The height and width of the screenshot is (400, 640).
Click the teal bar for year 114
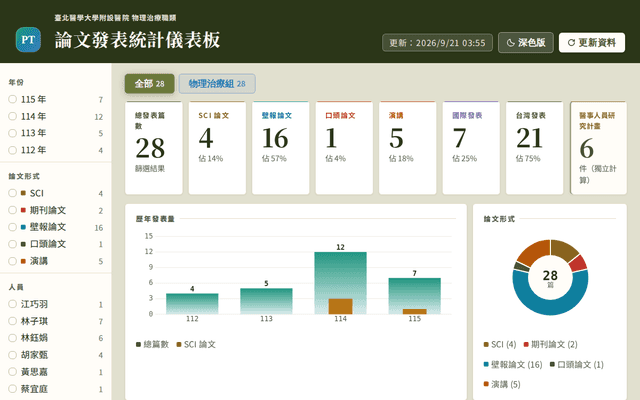(x=340, y=275)
